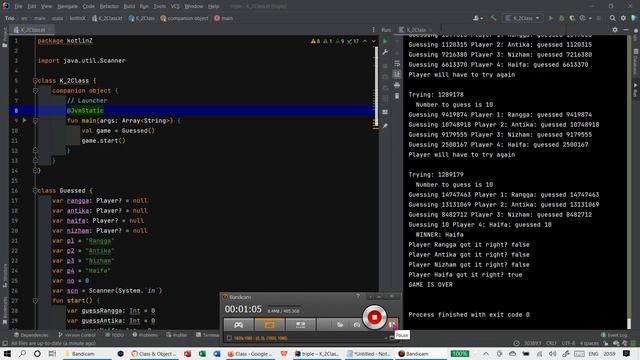Open Event Log in status bar
This screenshot has width=640, height=360.
coord(614,335)
